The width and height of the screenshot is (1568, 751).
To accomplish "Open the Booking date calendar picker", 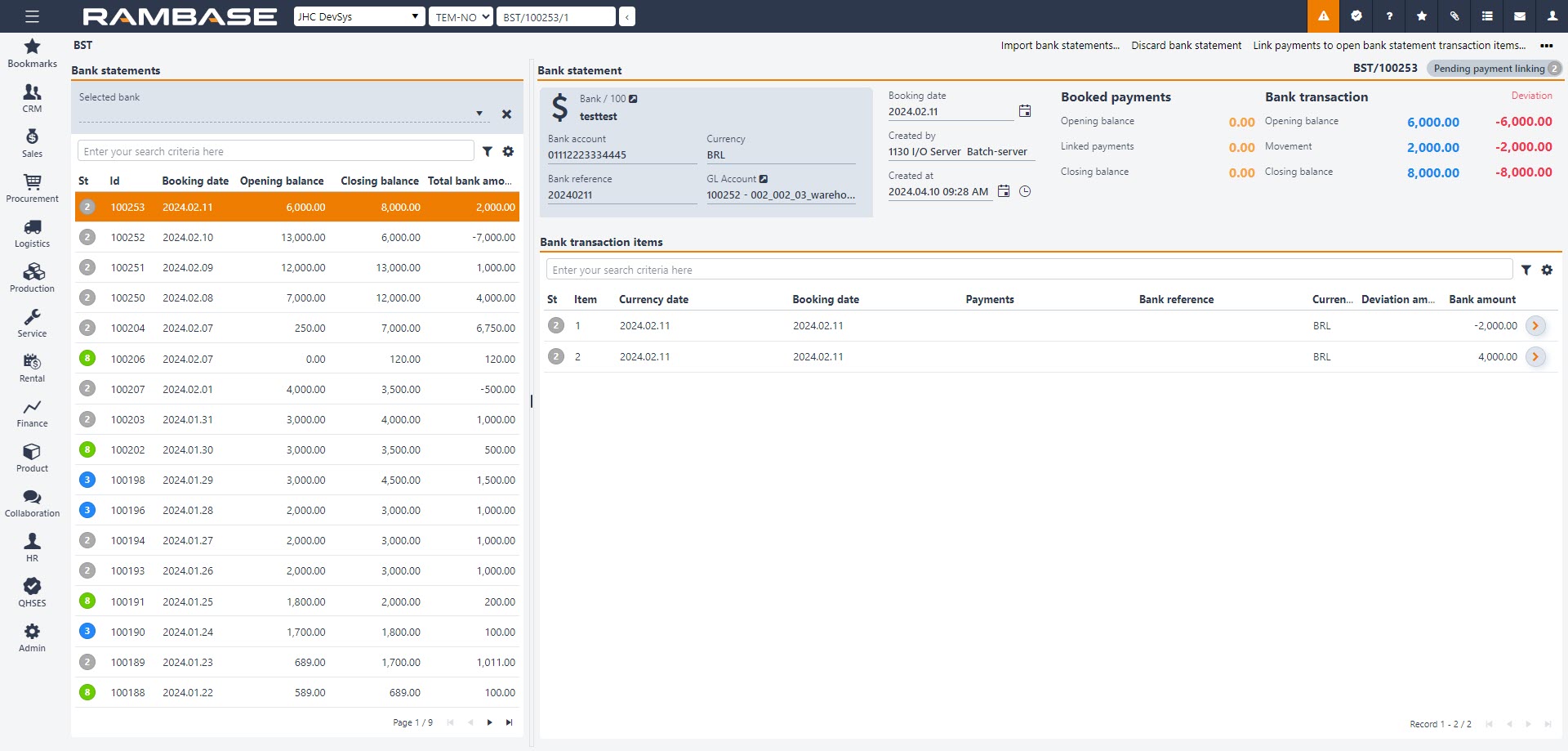I will tap(1025, 111).
